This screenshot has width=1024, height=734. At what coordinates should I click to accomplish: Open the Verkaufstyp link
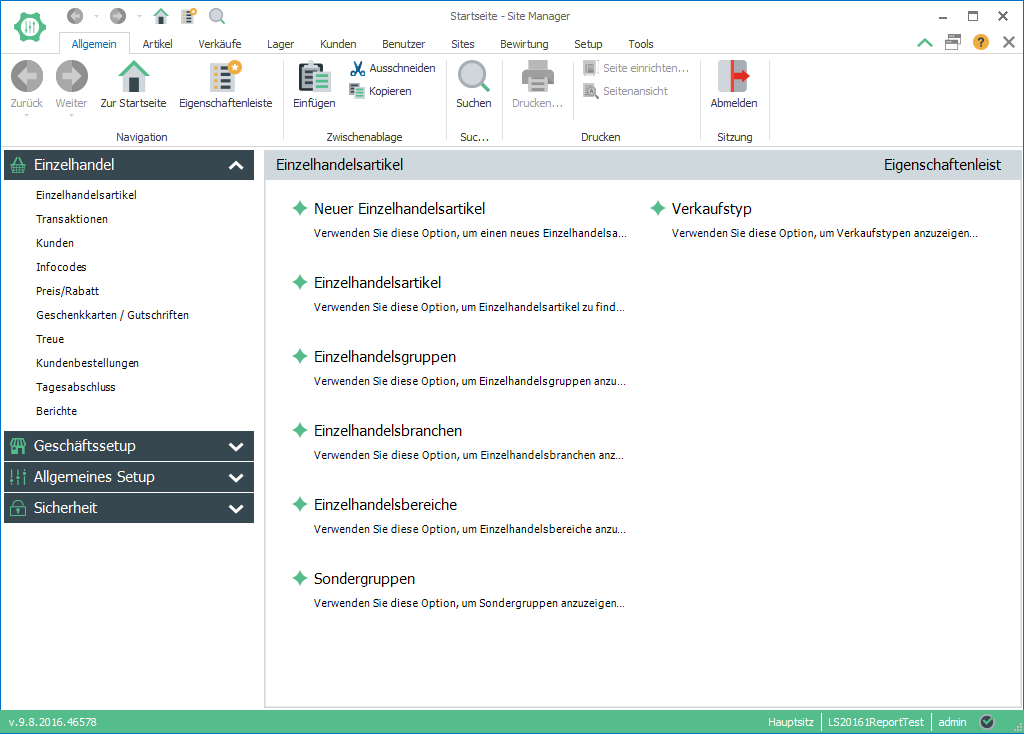coord(711,209)
